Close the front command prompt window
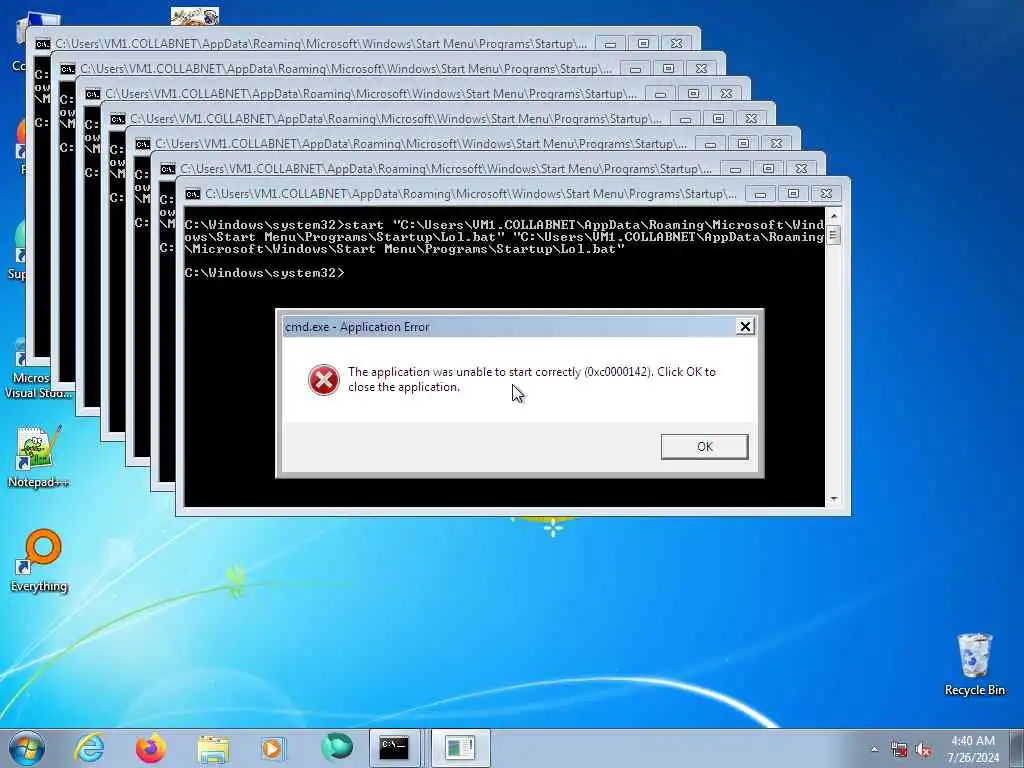The width and height of the screenshot is (1024, 768). (826, 194)
